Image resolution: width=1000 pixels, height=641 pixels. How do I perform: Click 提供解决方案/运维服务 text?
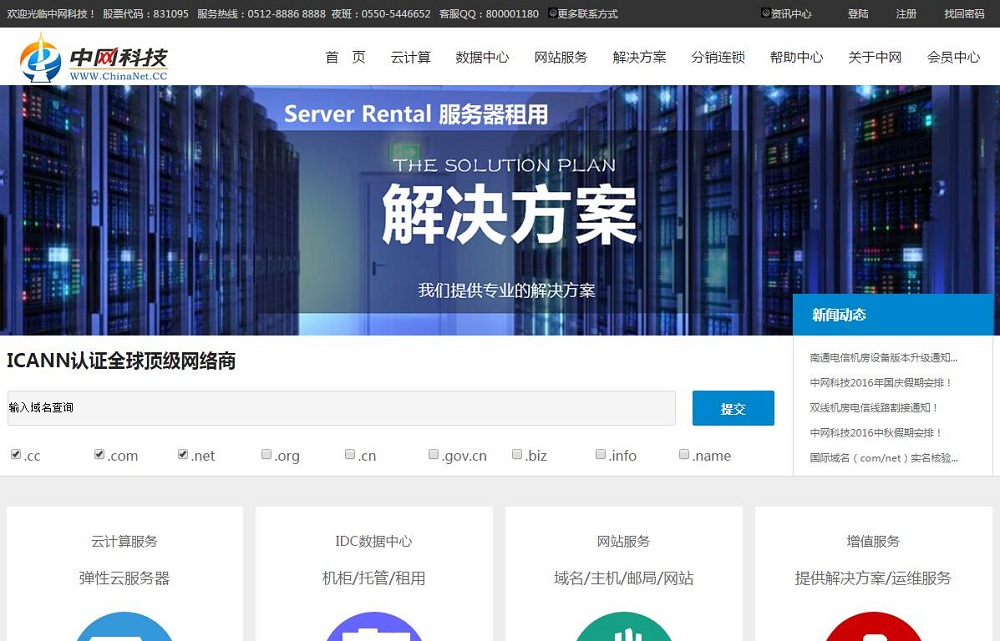point(873,578)
